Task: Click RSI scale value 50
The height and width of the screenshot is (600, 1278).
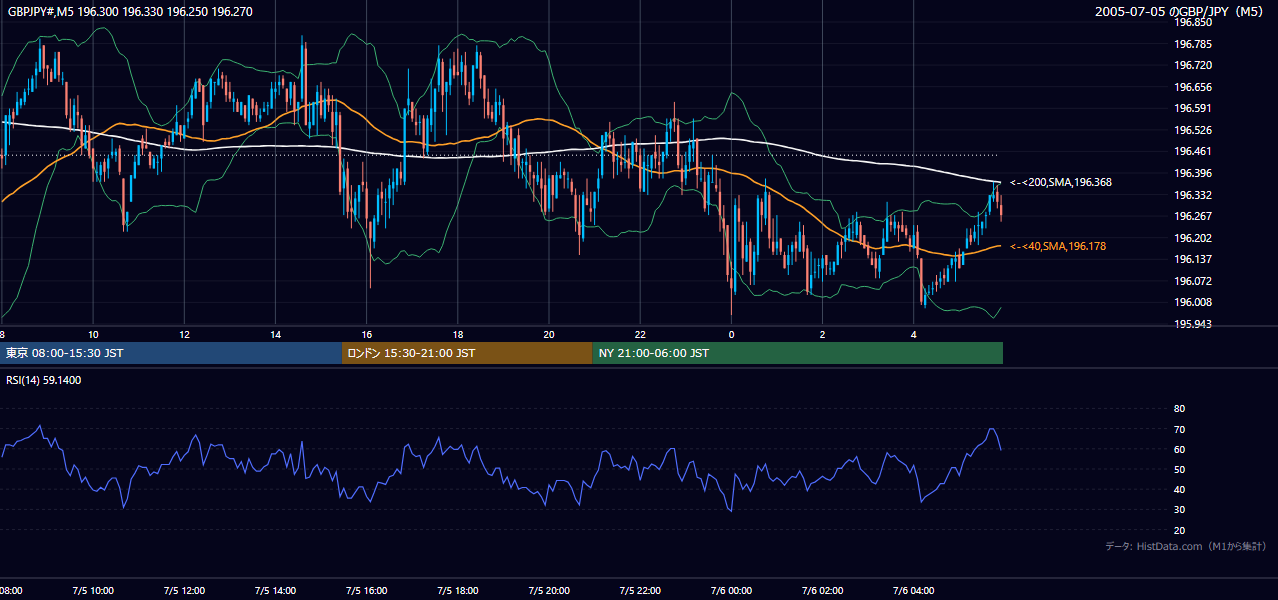Action: tap(1179, 469)
